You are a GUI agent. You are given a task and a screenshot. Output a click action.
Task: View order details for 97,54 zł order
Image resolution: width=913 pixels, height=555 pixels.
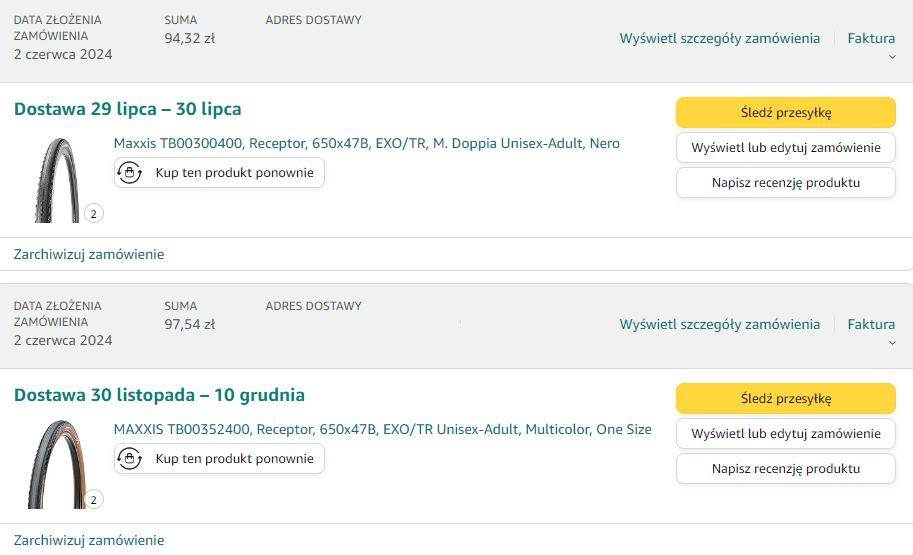pos(719,324)
